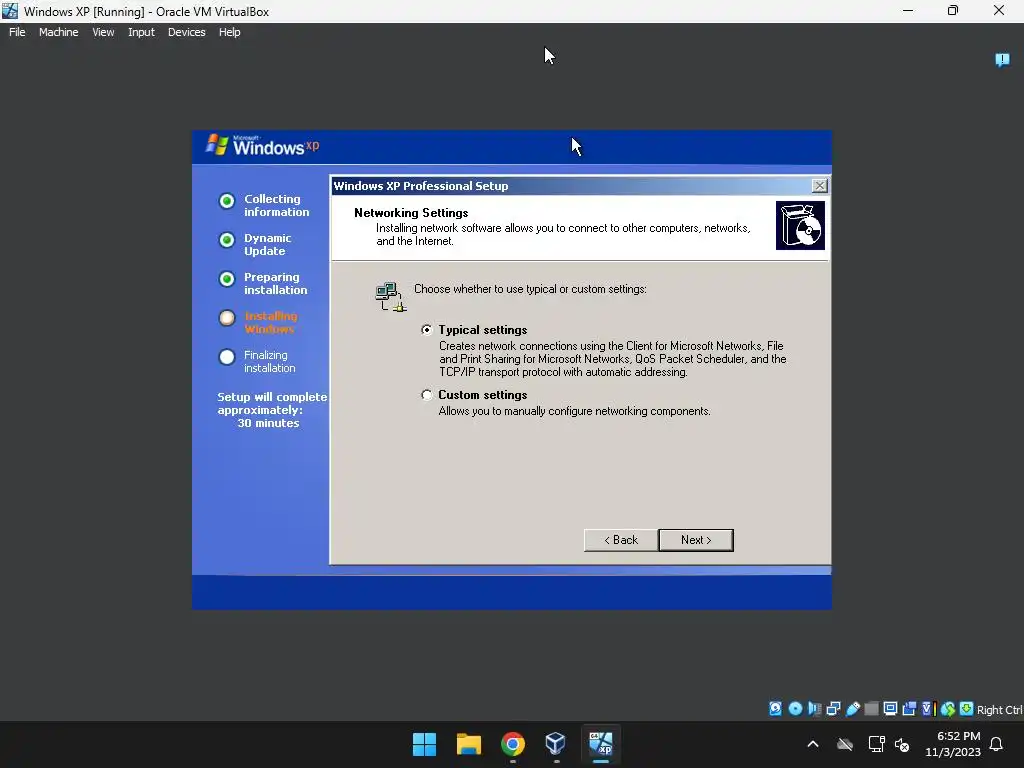
Task: Click the optical disk status icon
Action: [x=795, y=709]
